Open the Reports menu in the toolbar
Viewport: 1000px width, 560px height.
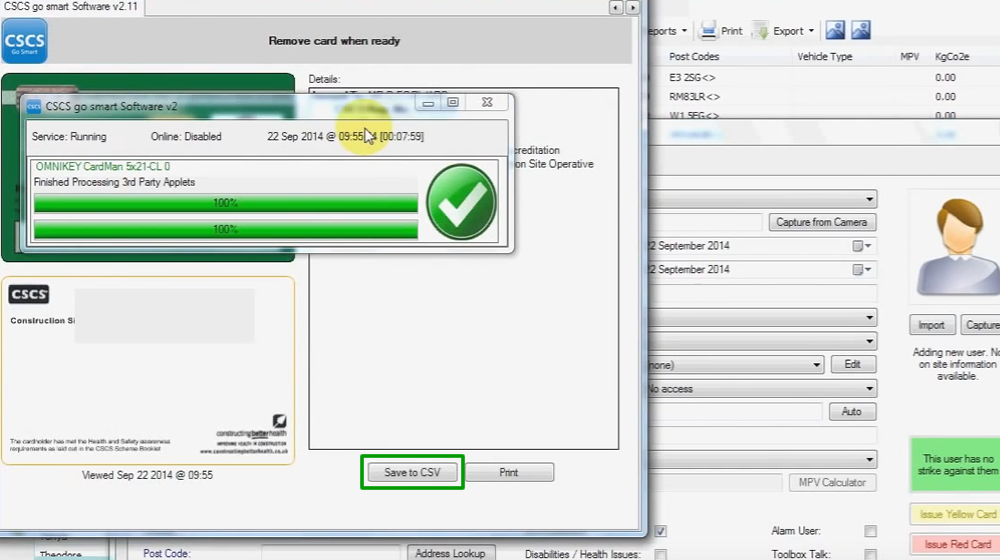coord(668,31)
